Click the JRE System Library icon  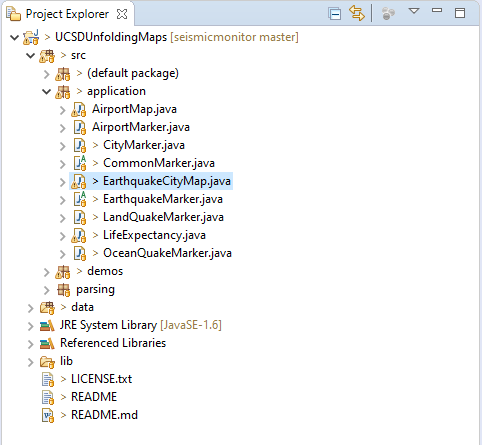pos(47,325)
